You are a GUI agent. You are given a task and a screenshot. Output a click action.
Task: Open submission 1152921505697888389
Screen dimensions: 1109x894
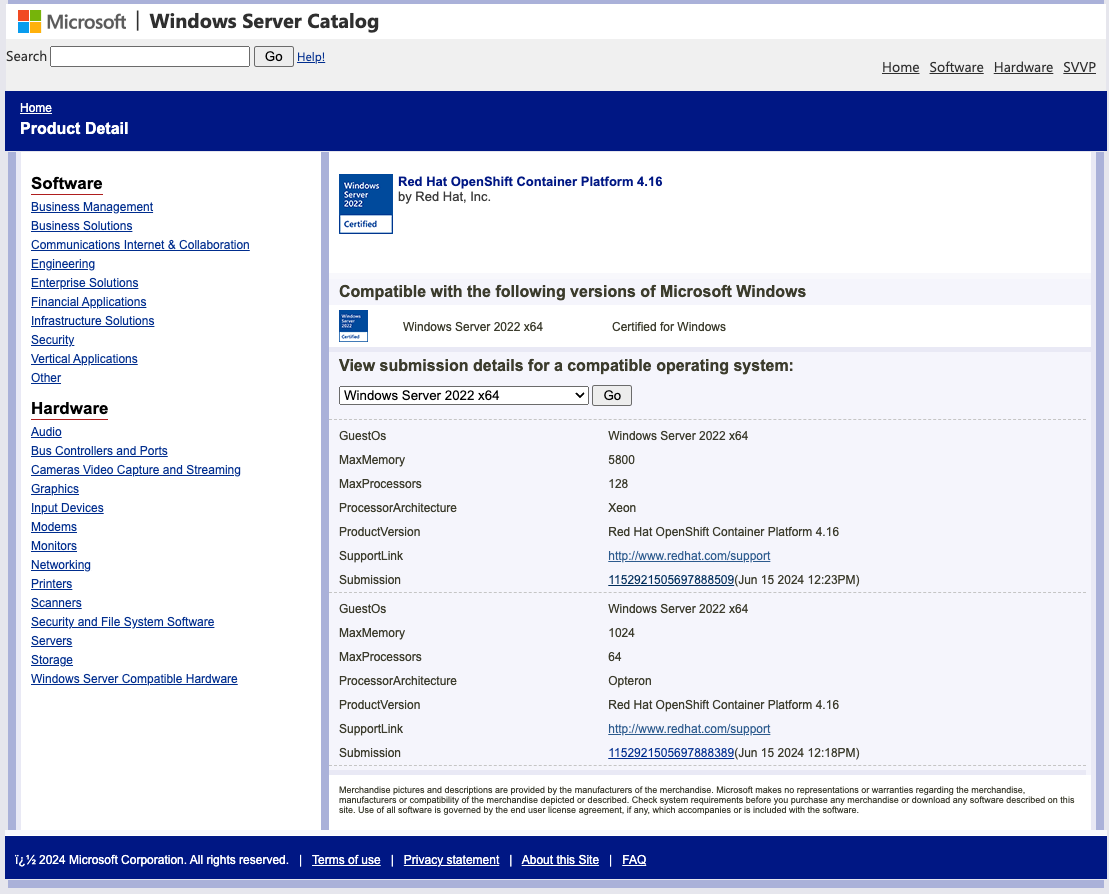point(670,753)
